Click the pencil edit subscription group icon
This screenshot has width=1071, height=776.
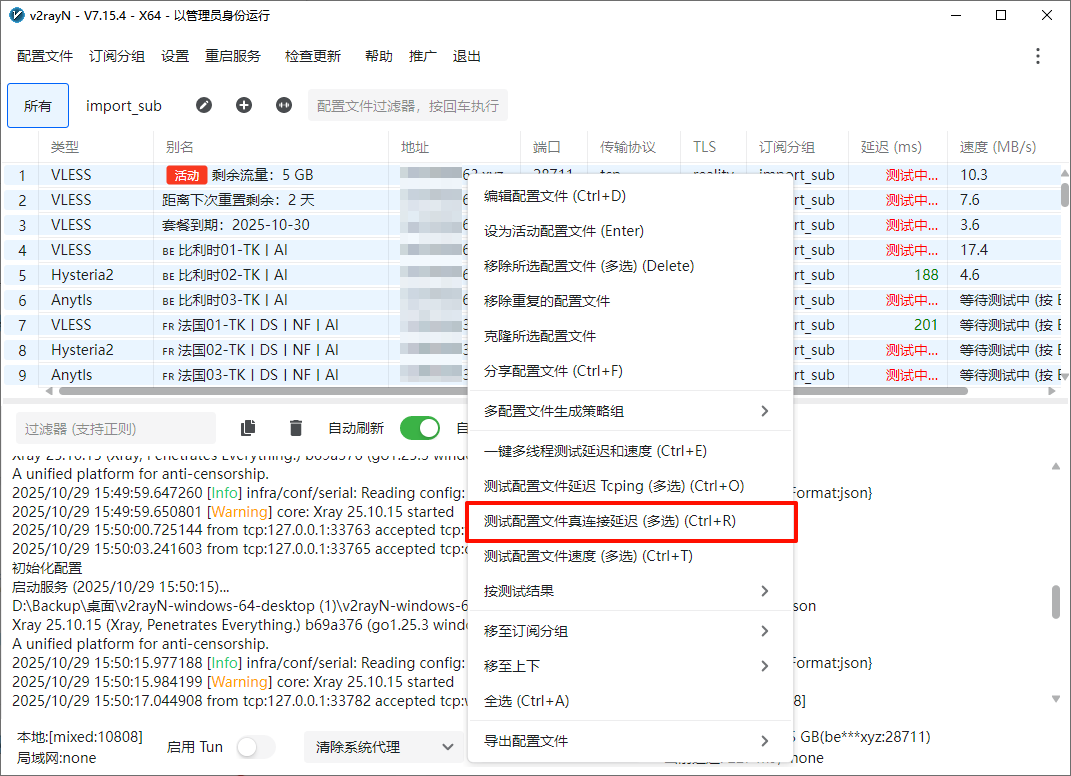pyautogui.click(x=204, y=105)
